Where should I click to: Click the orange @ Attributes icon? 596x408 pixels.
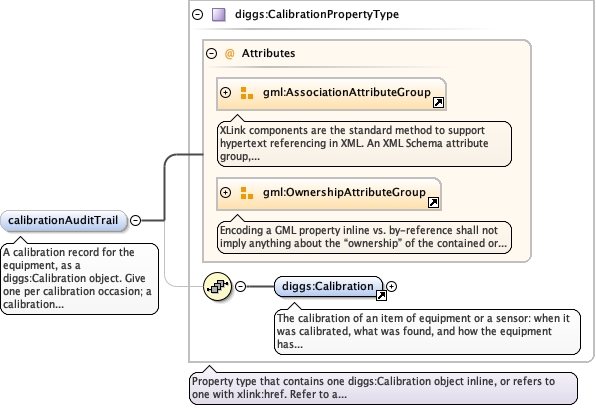click(229, 54)
